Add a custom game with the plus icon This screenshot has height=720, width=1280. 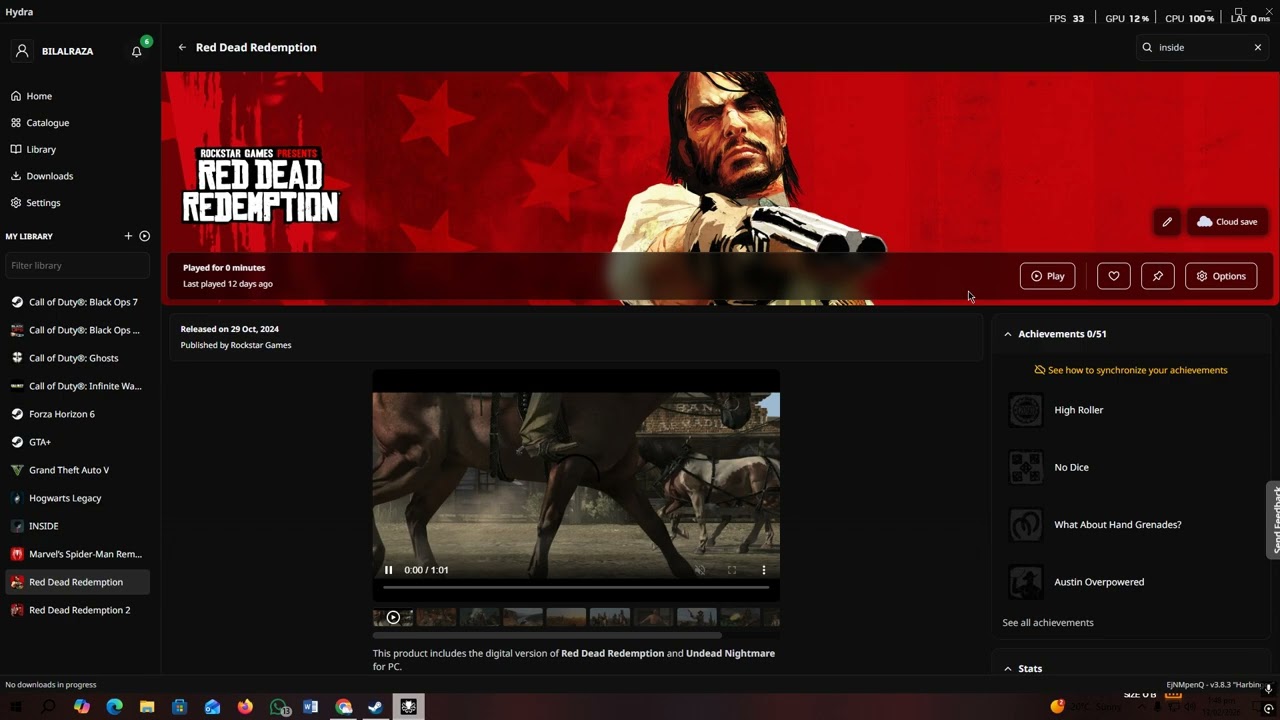pos(128,236)
